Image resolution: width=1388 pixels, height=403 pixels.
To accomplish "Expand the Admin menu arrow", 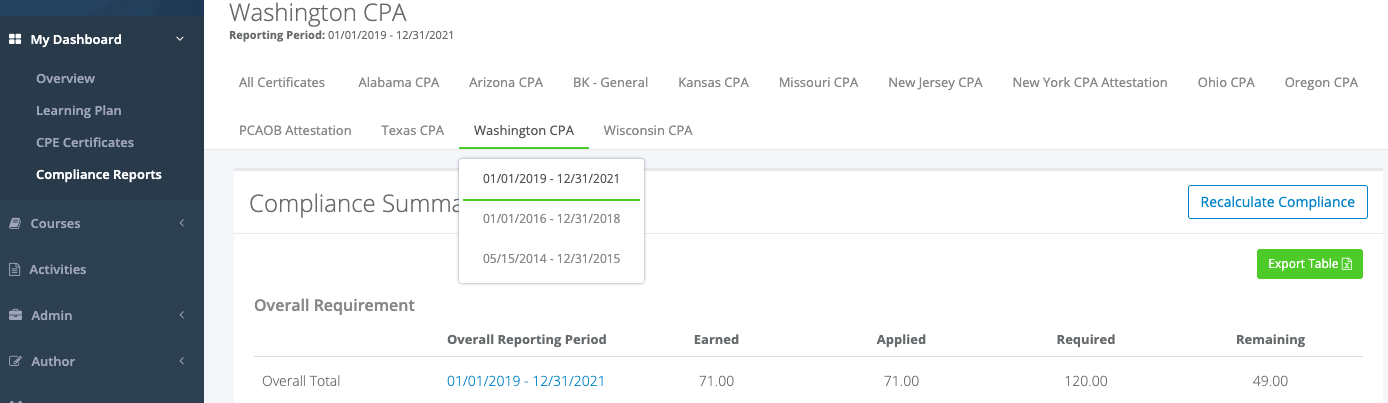I will coord(181,316).
